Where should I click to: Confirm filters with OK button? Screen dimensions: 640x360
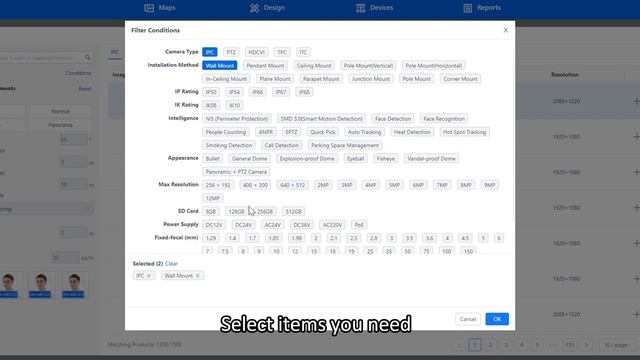click(x=497, y=319)
